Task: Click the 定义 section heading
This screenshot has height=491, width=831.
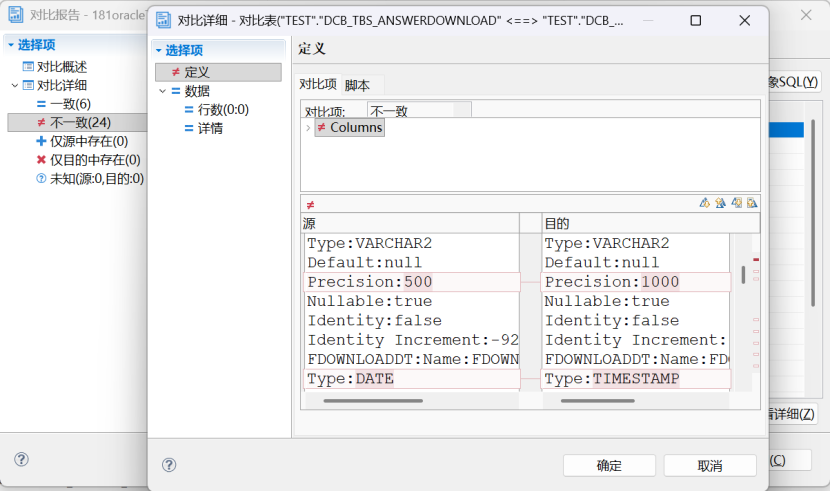Action: point(312,49)
